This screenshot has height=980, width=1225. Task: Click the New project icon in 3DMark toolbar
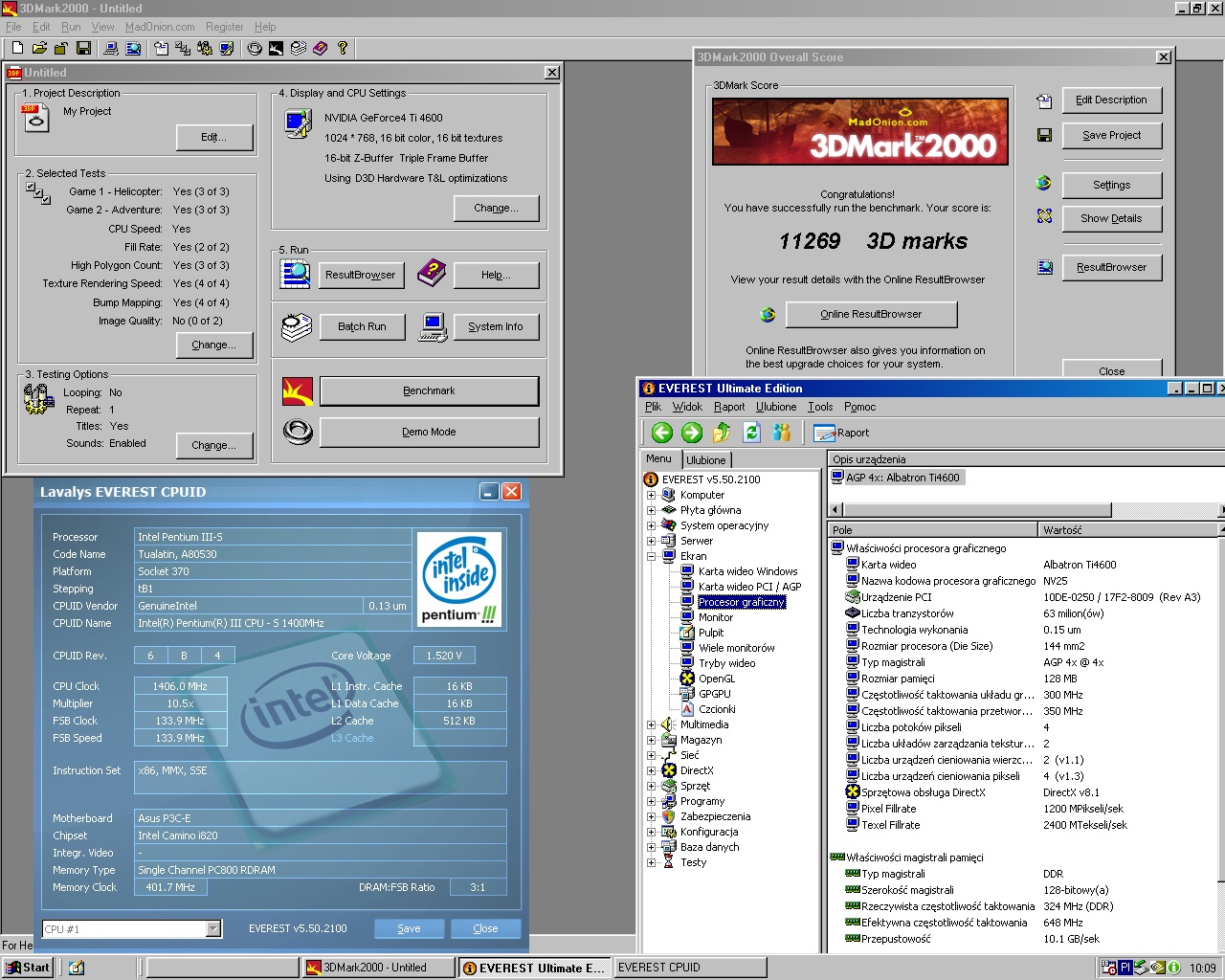click(x=17, y=48)
